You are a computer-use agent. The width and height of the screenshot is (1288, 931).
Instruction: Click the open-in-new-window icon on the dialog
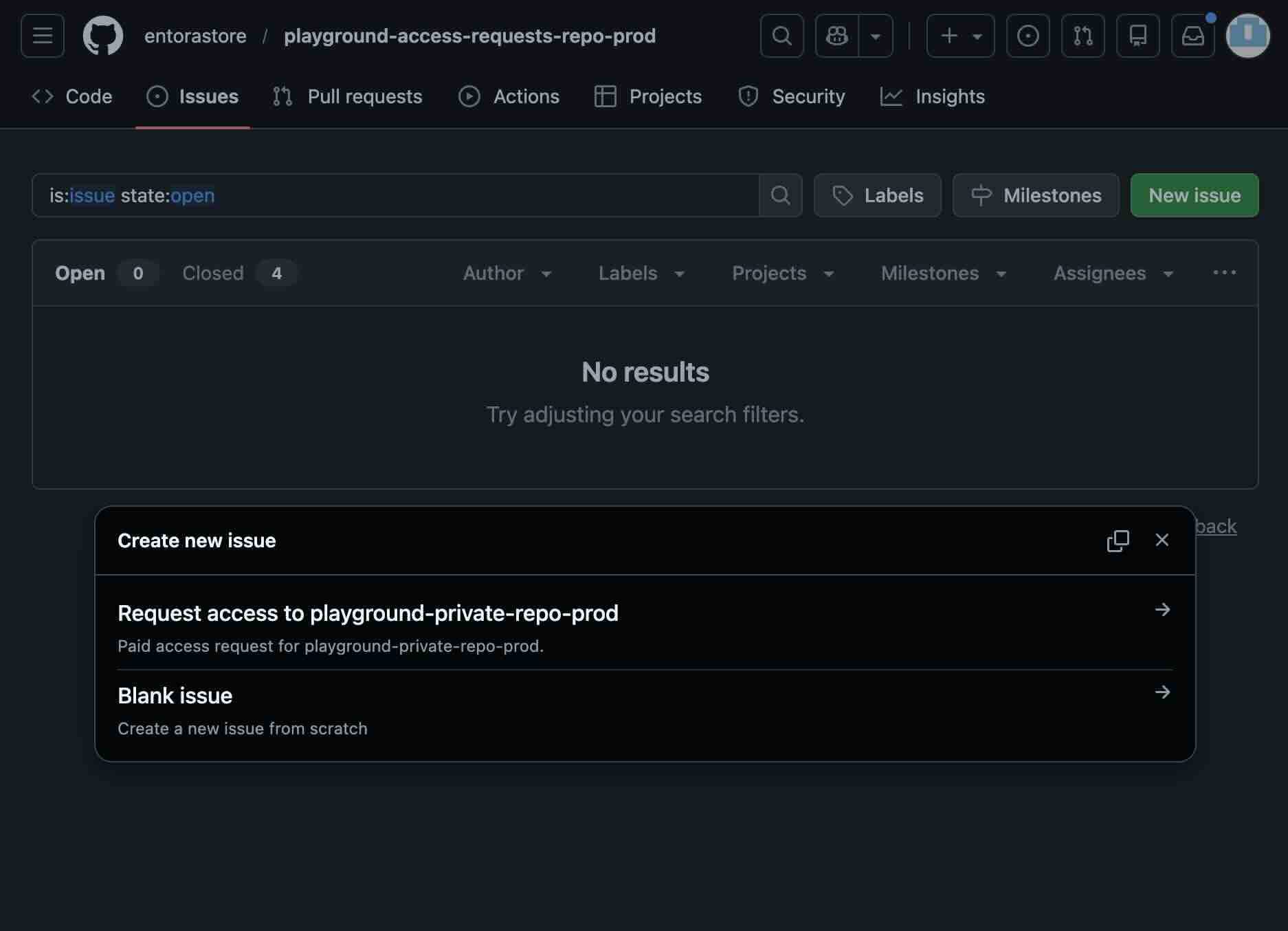(x=1118, y=540)
